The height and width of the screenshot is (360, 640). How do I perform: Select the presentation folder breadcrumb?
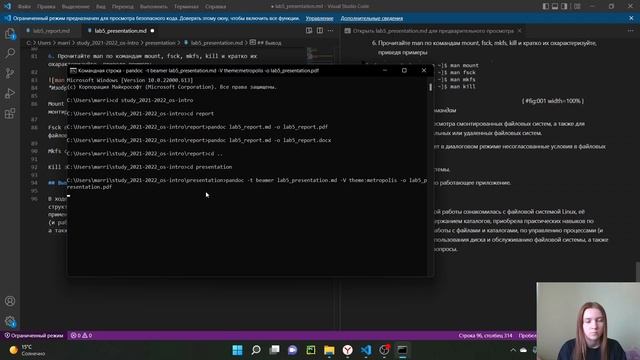click(x=160, y=43)
